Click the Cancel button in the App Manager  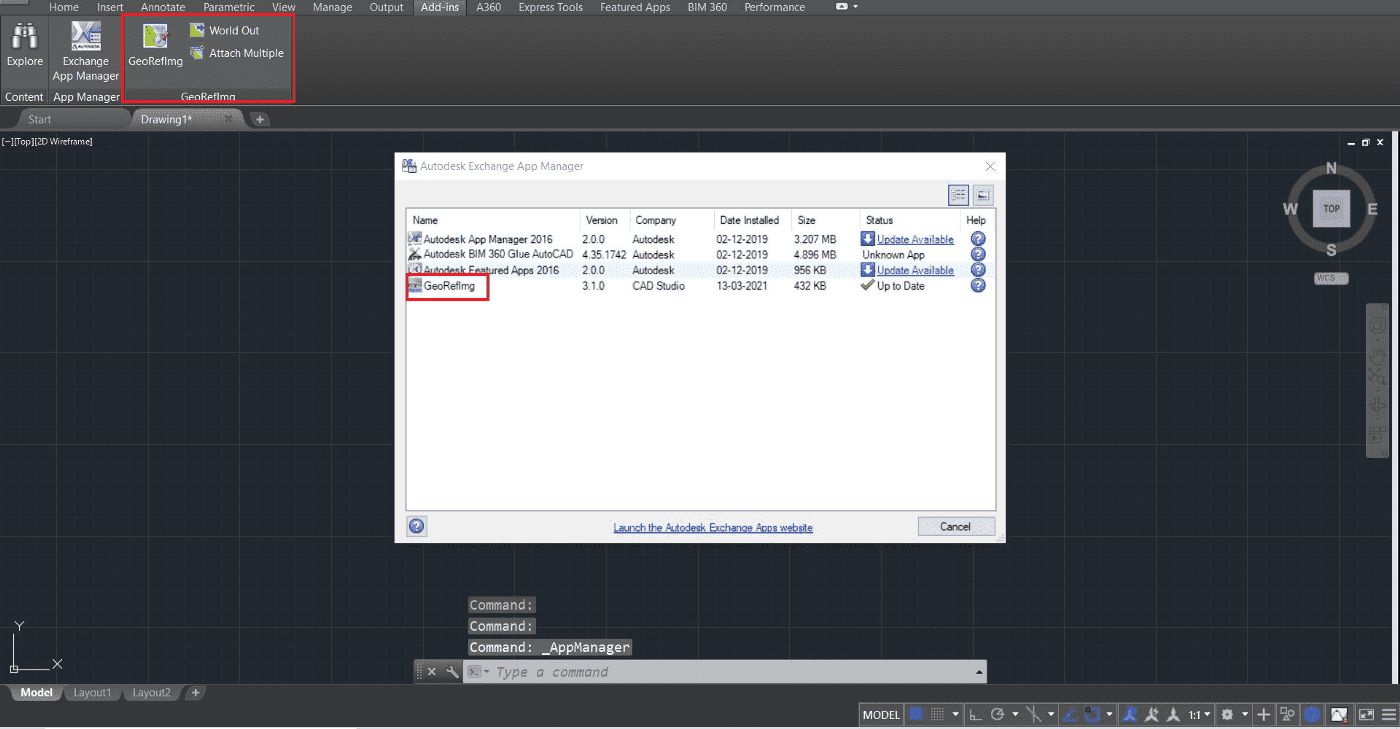(x=956, y=526)
